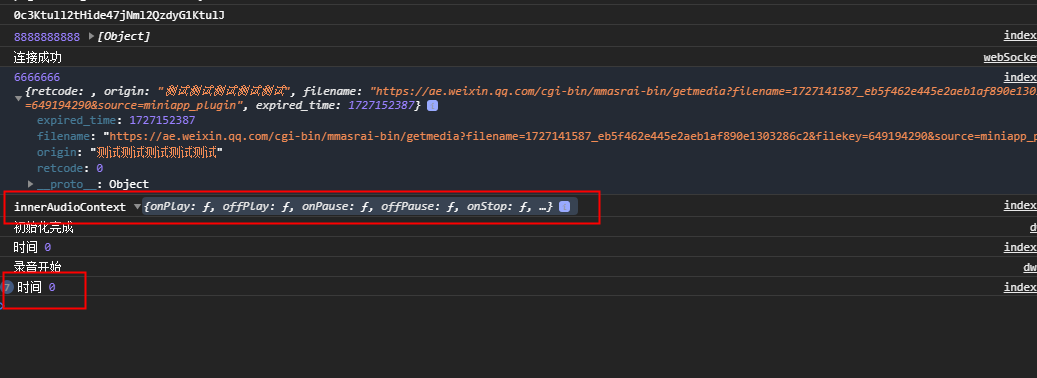Screen dimensions: 1037x378
Task: Click the 时间 0 message with the 7 badge
Action: point(36,287)
